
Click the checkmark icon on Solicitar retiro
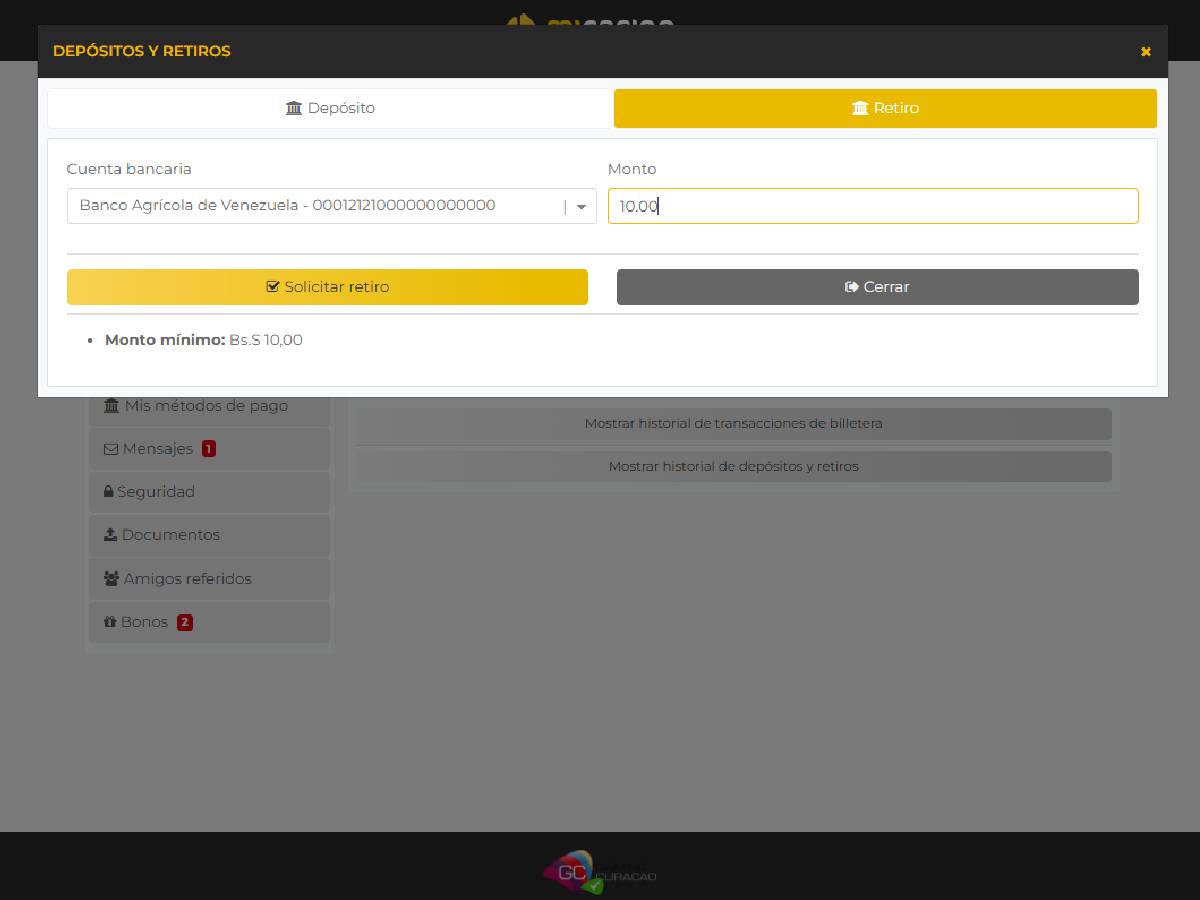(273, 287)
